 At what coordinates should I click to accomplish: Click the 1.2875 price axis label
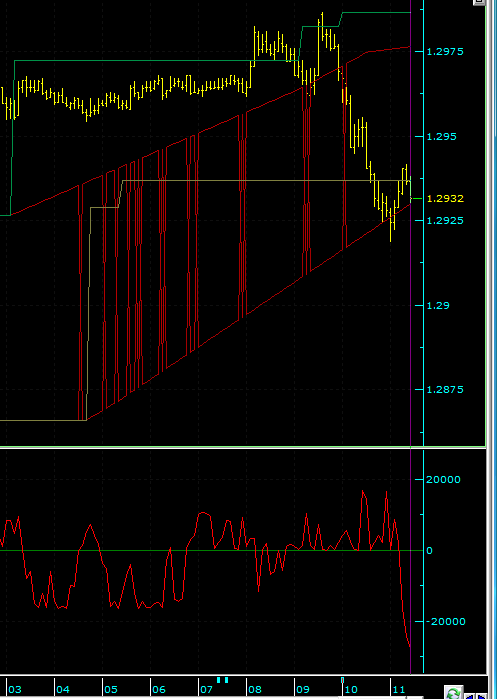(445, 390)
